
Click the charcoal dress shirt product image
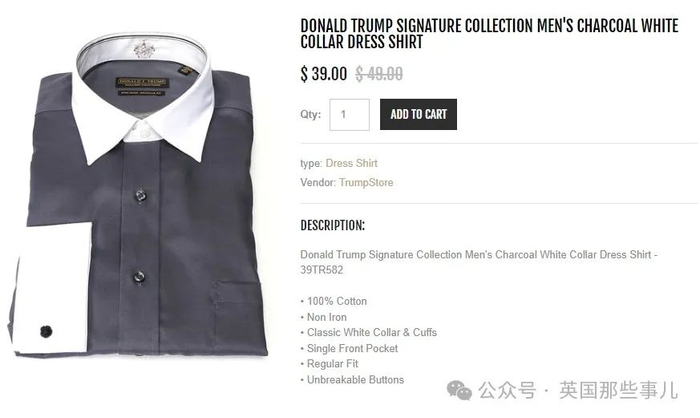138,195
